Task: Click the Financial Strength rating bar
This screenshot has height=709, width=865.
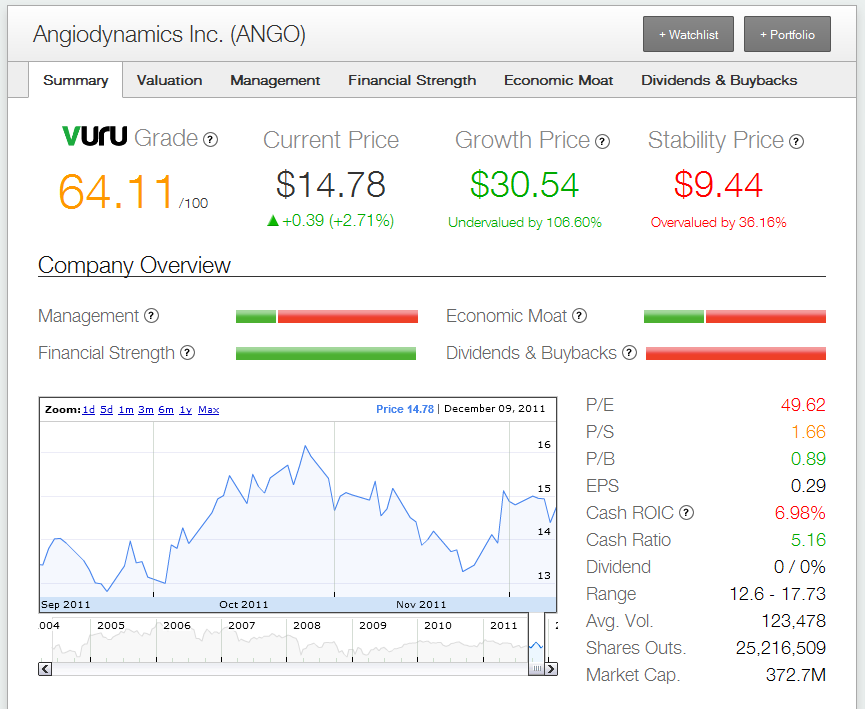Action: (326, 353)
